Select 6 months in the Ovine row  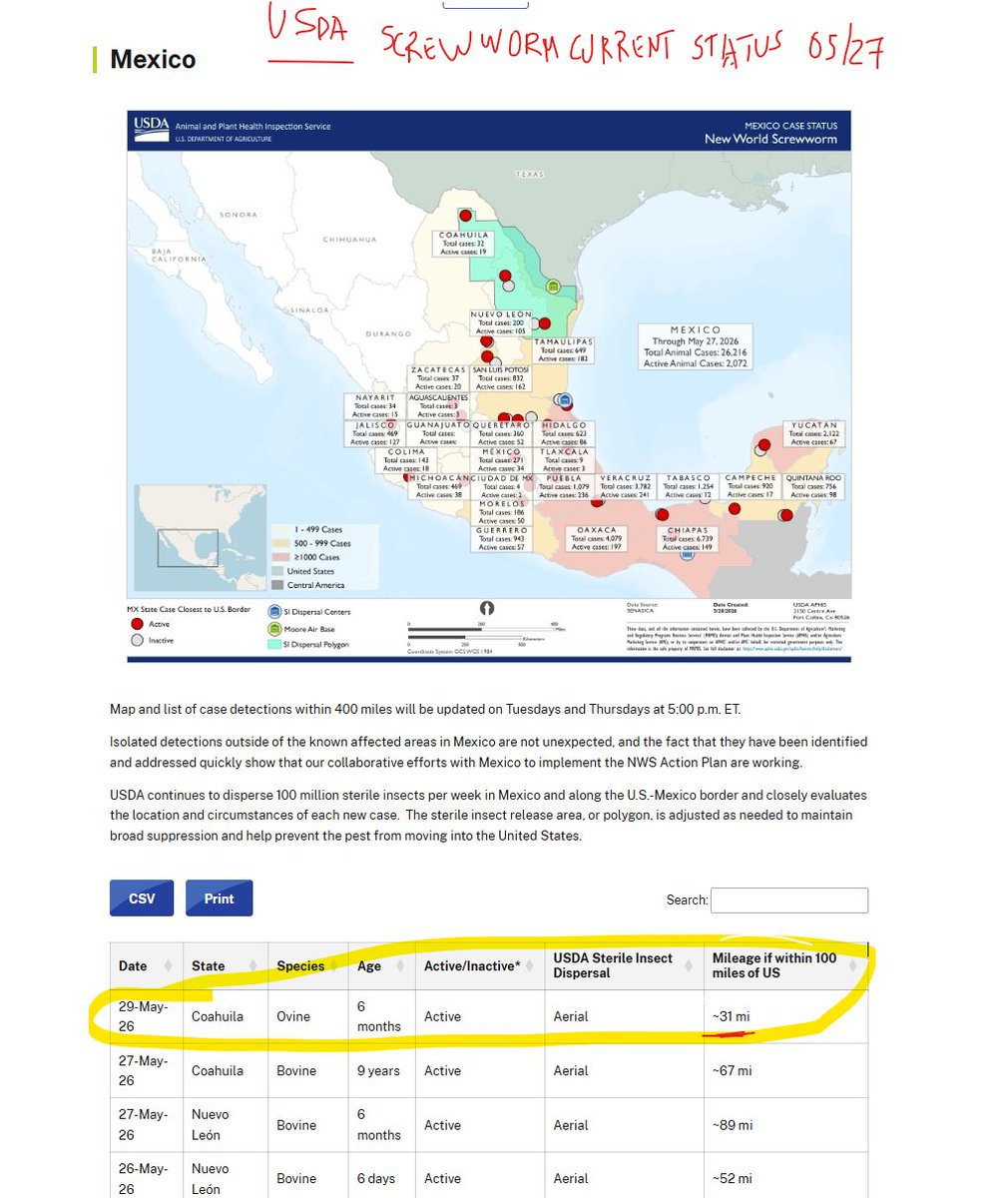pyautogui.click(x=382, y=1016)
